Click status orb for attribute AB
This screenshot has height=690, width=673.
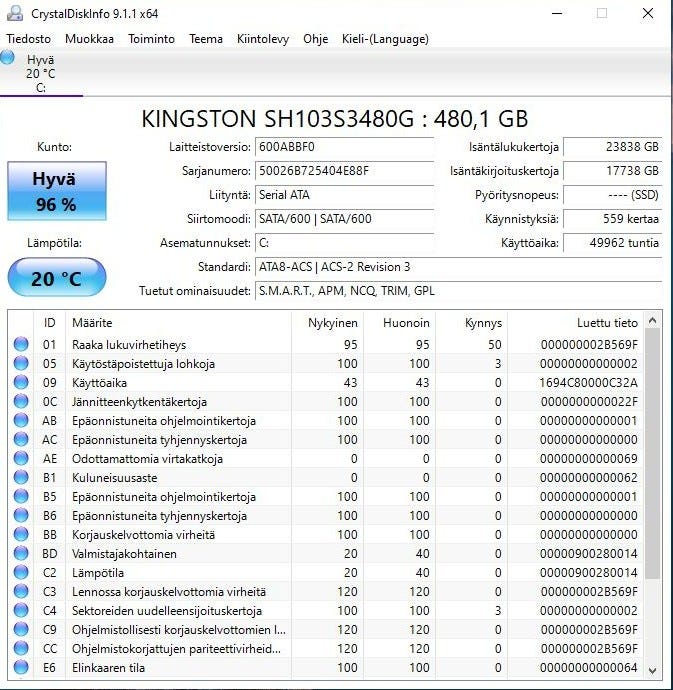21,420
